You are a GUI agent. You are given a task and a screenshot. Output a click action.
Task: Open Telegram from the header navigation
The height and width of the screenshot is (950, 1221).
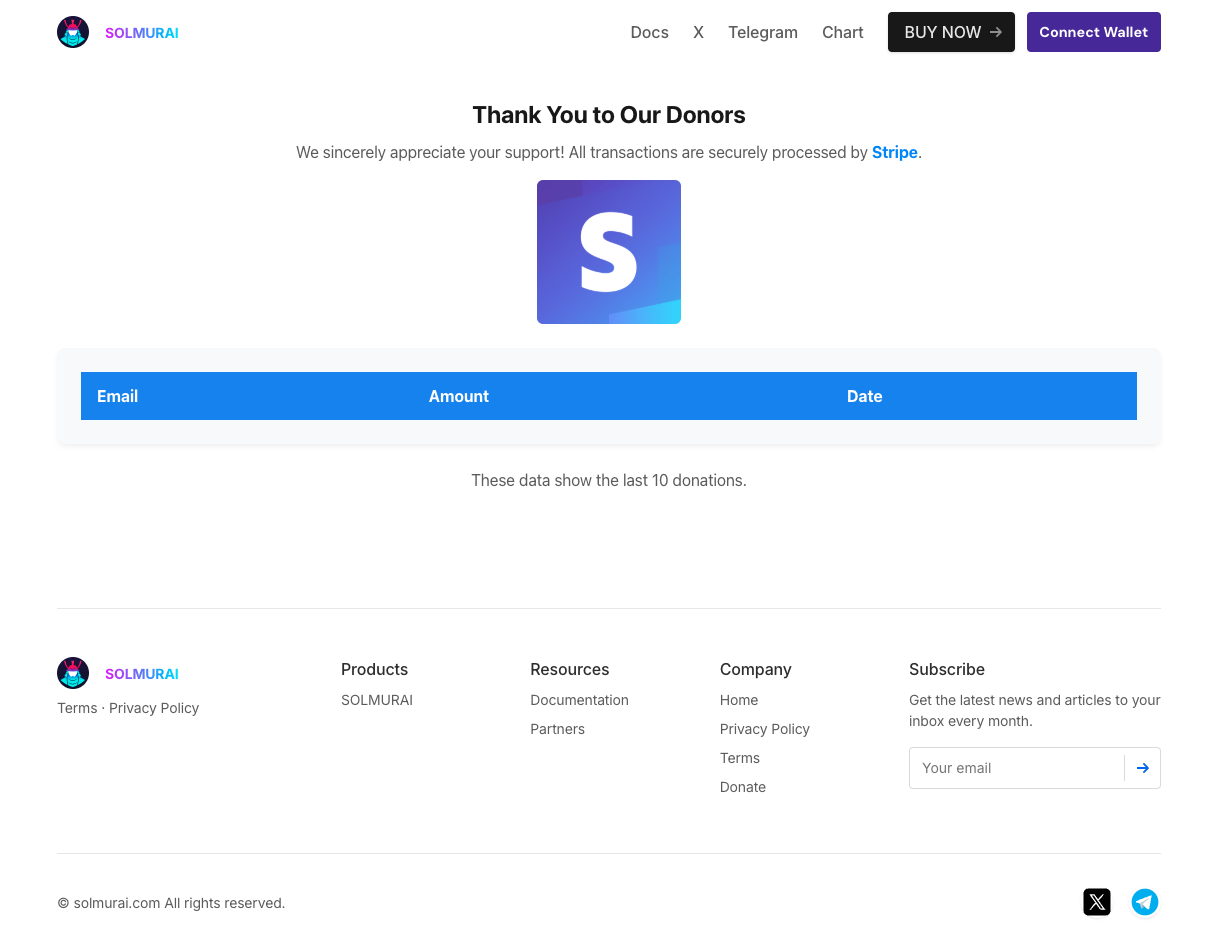point(762,32)
